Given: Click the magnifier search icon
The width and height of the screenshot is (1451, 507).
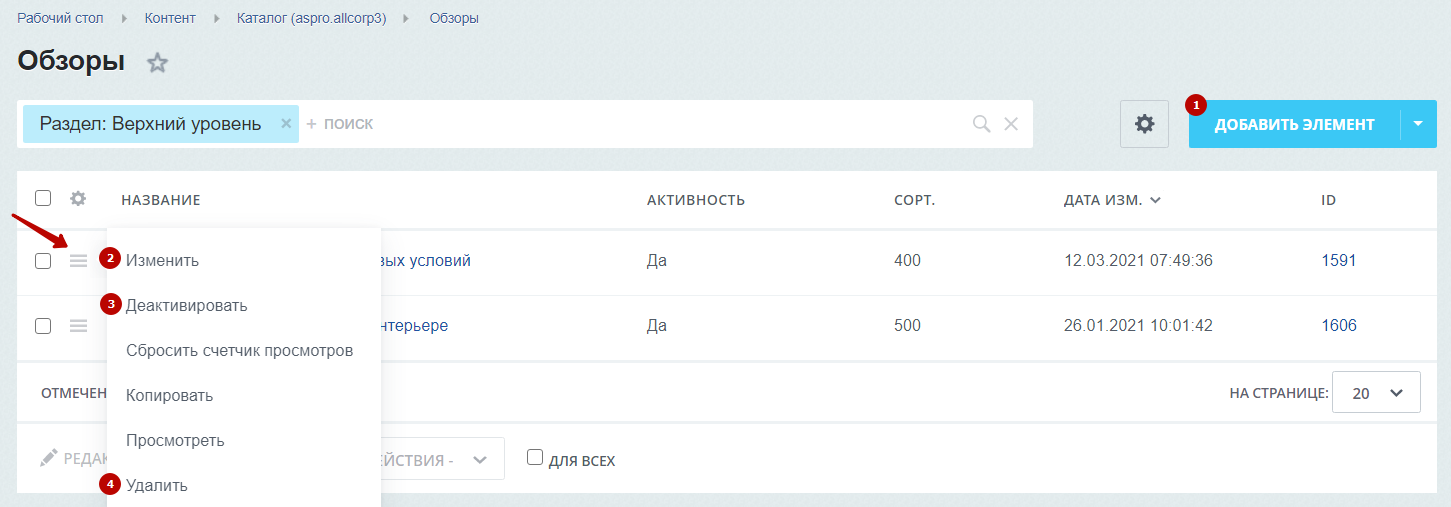Looking at the screenshot, I should (981, 124).
